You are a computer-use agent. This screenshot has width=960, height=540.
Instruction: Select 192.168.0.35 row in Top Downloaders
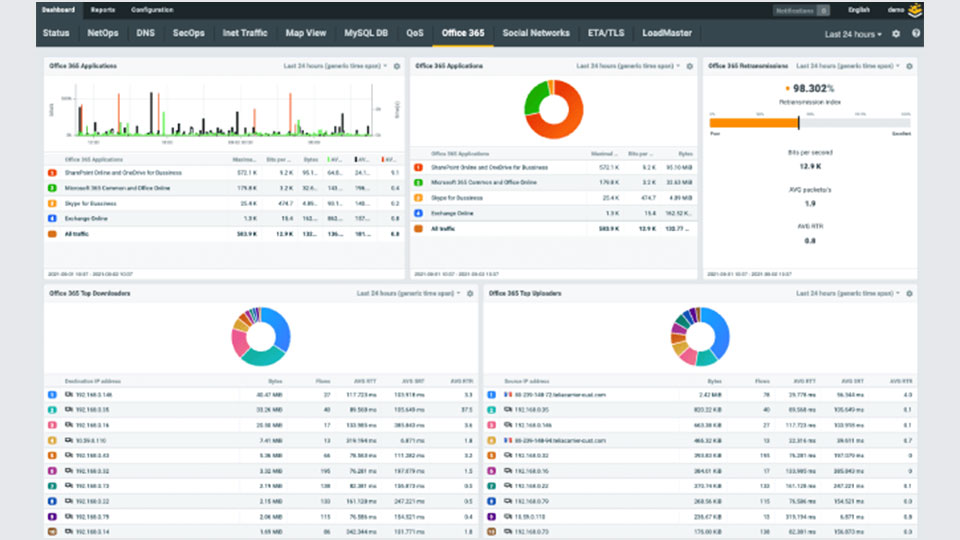[x=261, y=410]
